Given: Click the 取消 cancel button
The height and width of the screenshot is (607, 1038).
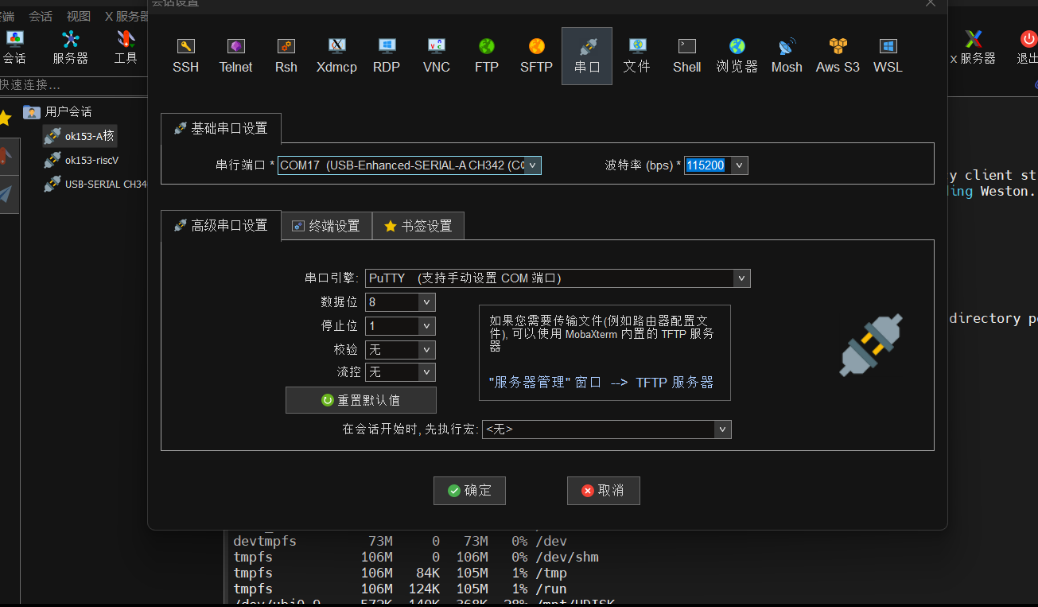Looking at the screenshot, I should click(603, 490).
